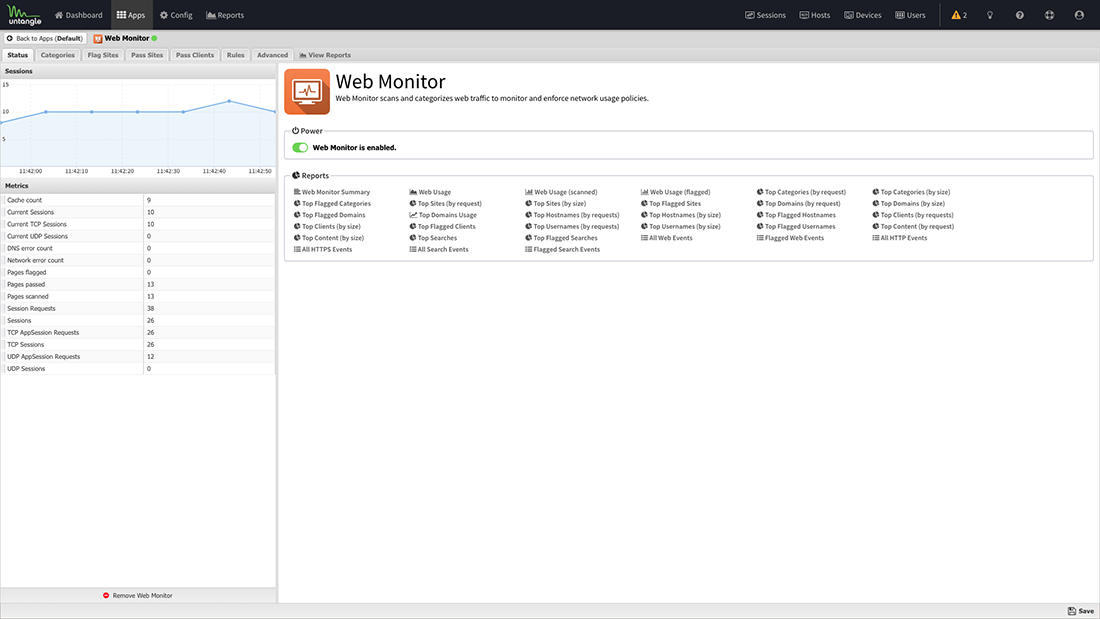Switch to the Pass Clients tab
The image size is (1100, 619).
click(195, 55)
